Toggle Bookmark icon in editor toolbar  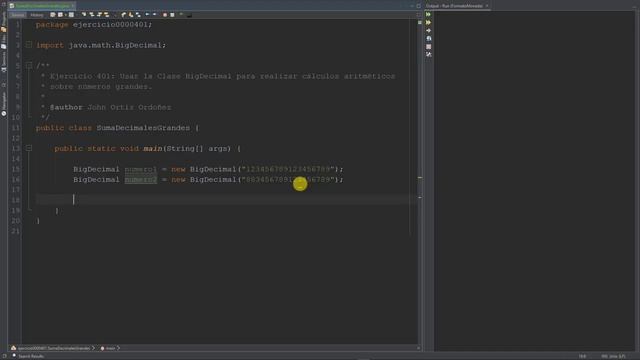[x=138, y=15]
